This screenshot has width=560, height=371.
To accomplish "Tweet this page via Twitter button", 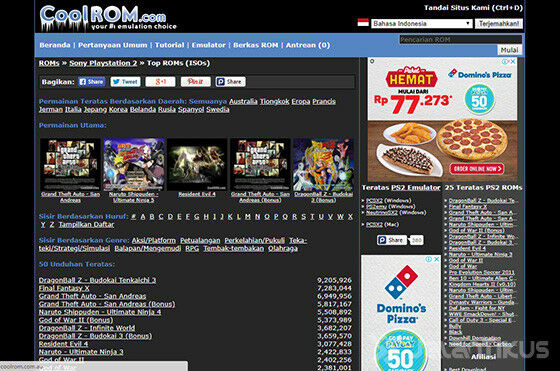I will pyautogui.click(x=125, y=82).
